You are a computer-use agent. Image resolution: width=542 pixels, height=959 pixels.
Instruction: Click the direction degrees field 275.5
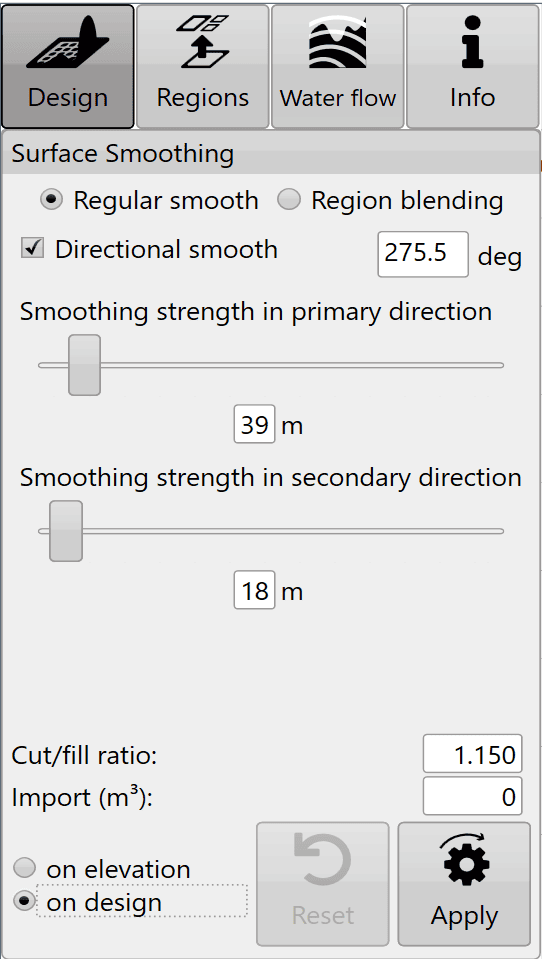coord(423,254)
